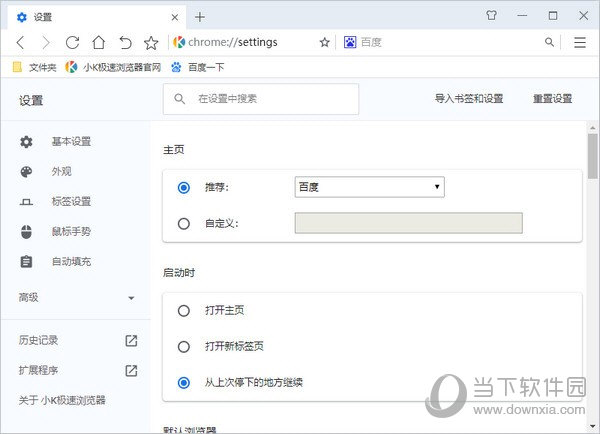Open external link icon for 扩展程序

tap(131, 370)
